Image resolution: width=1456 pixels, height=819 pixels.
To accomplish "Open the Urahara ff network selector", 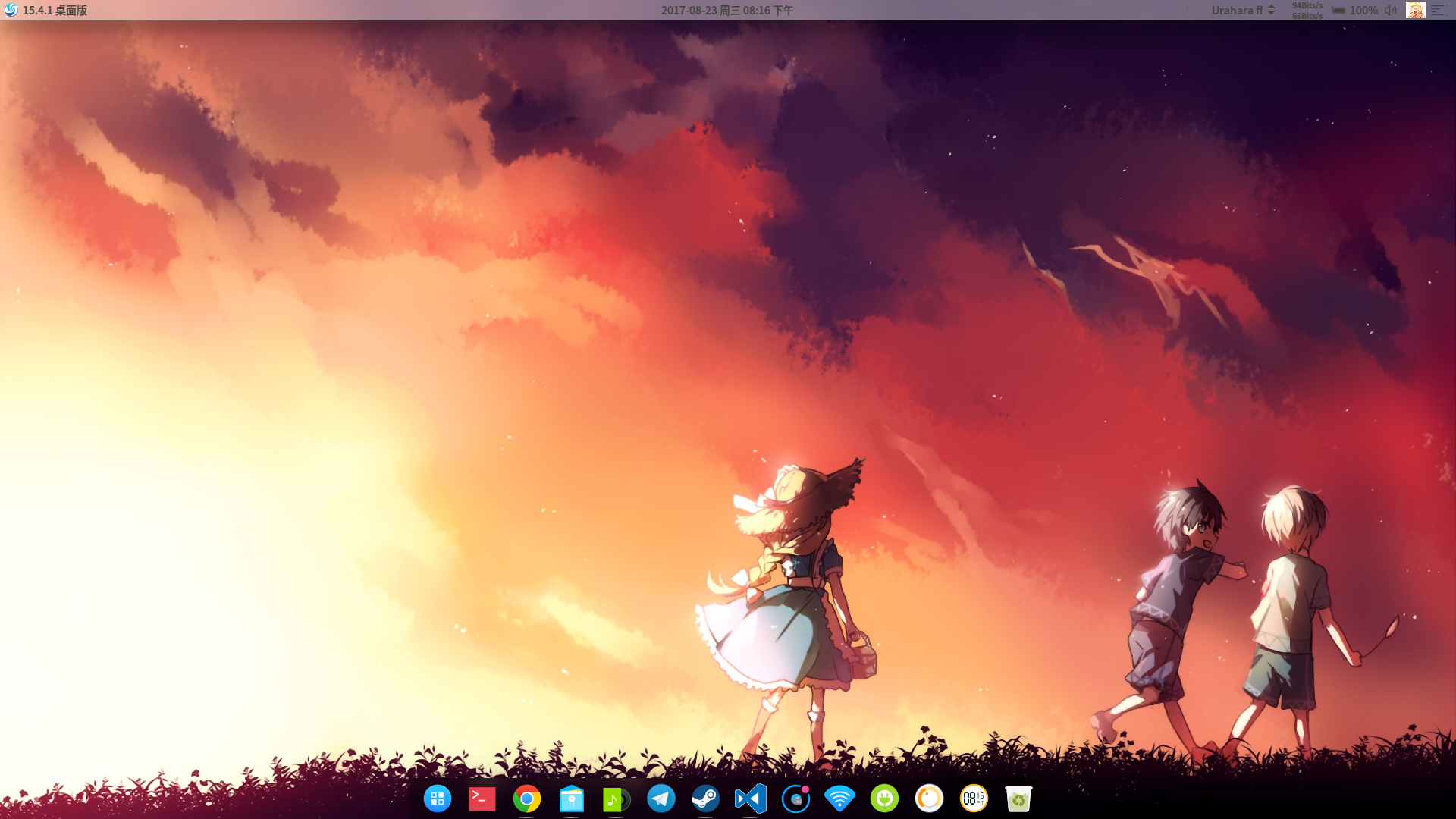I will click(x=1242, y=10).
